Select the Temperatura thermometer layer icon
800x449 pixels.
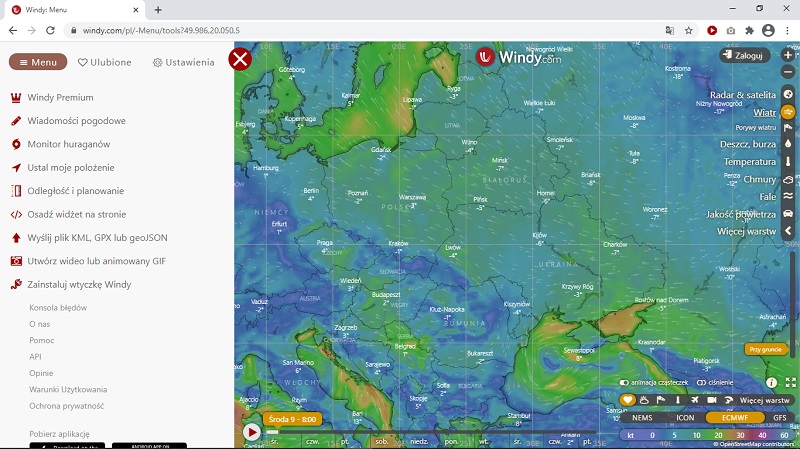tap(788, 162)
